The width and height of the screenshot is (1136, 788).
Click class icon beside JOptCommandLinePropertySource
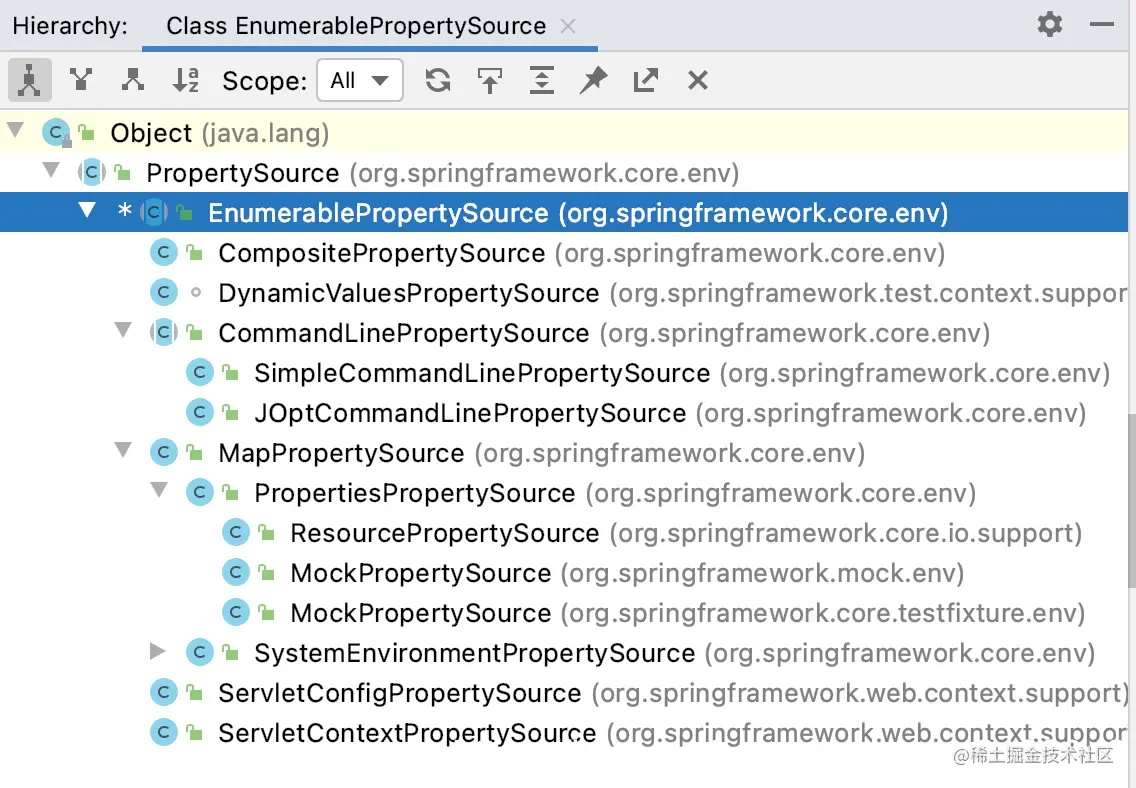pos(199,413)
